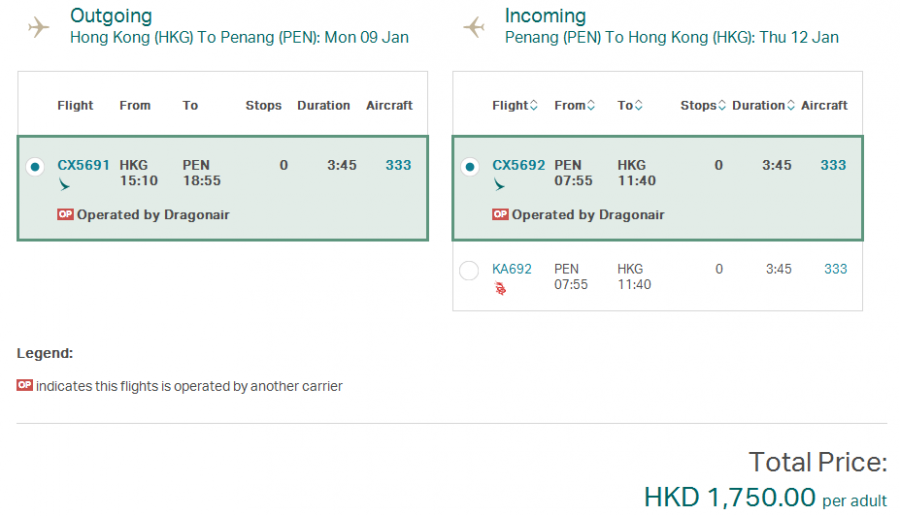Click OP badge in incoming CX5692 row
The height and width of the screenshot is (516, 900).
[501, 214]
